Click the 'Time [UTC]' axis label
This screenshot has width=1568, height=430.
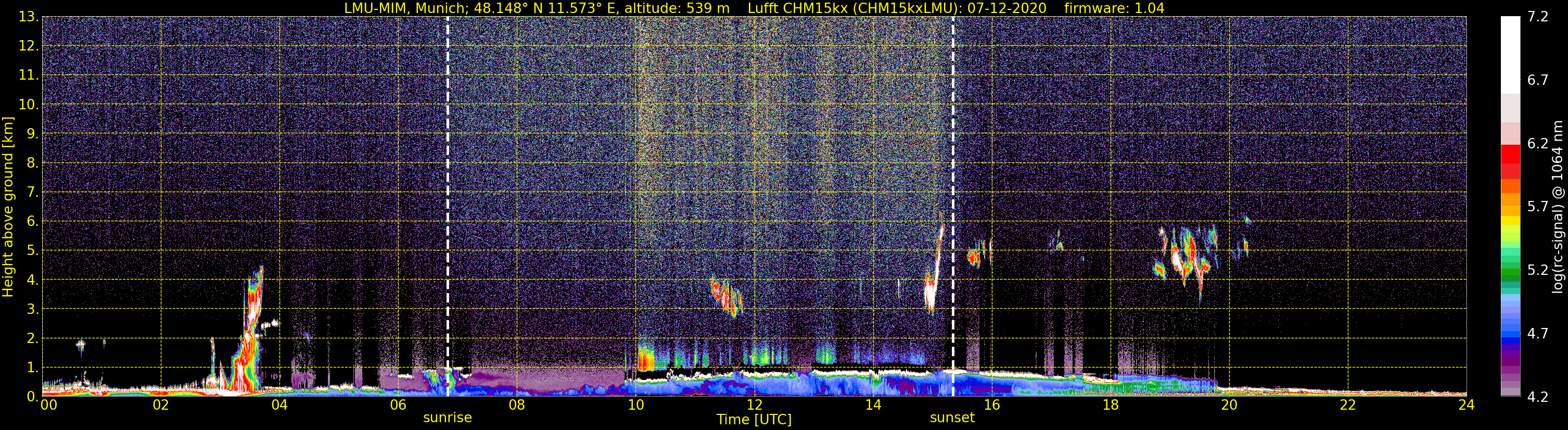coord(754,420)
